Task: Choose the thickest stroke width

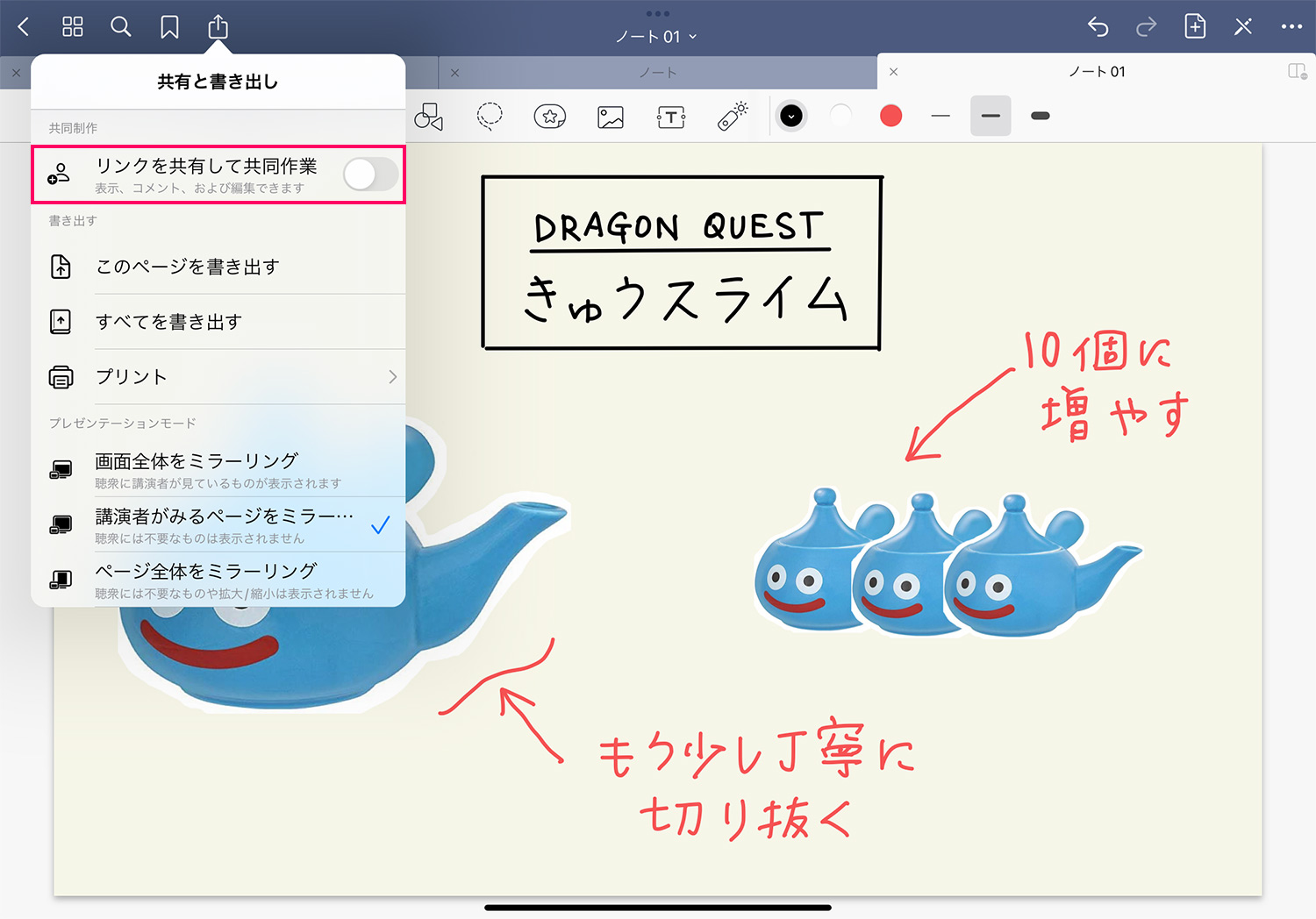Action: point(1041,116)
